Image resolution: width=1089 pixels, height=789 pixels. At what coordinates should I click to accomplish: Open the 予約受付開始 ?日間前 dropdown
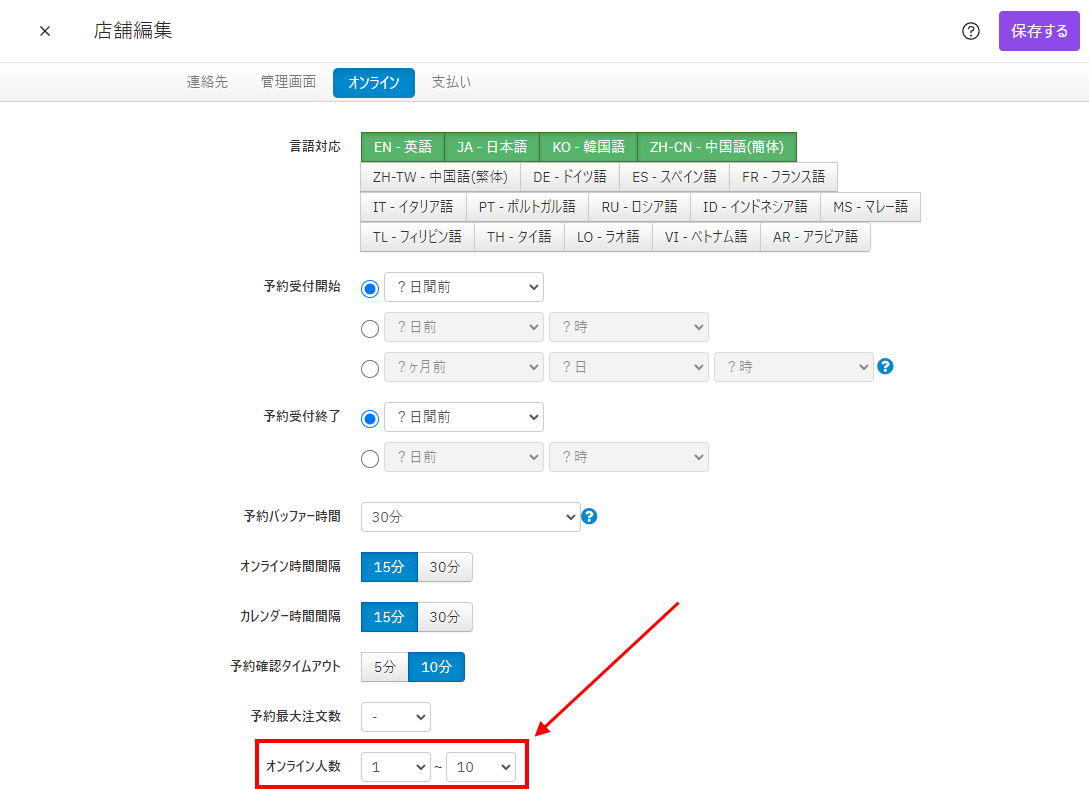point(464,287)
